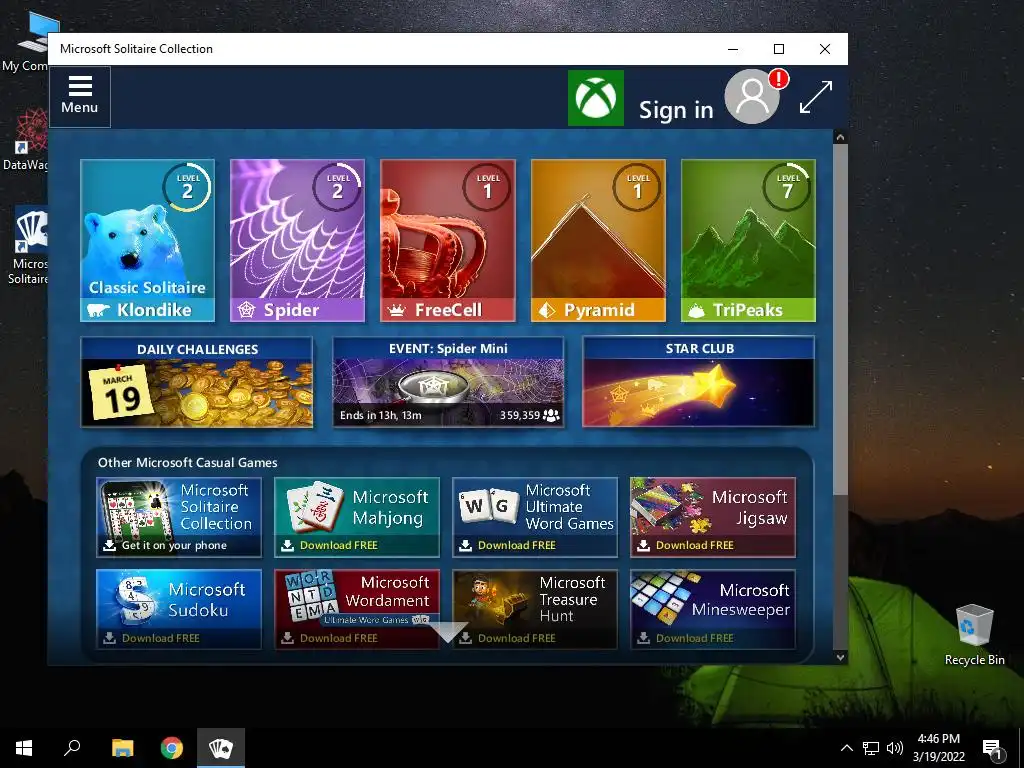Click Pyramid level 1 progress ring

coord(637,187)
